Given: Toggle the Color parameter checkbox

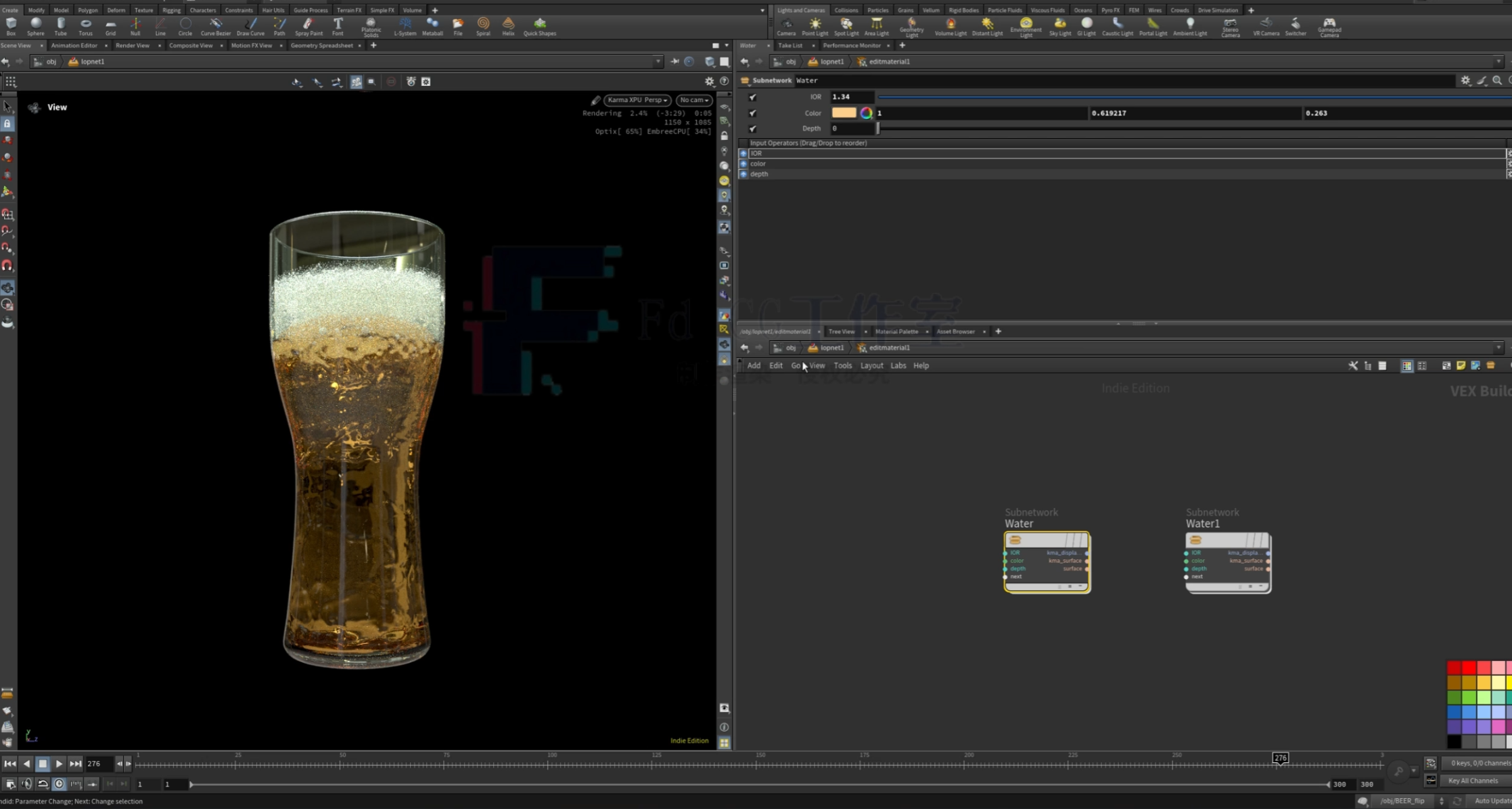Looking at the screenshot, I should pos(752,113).
